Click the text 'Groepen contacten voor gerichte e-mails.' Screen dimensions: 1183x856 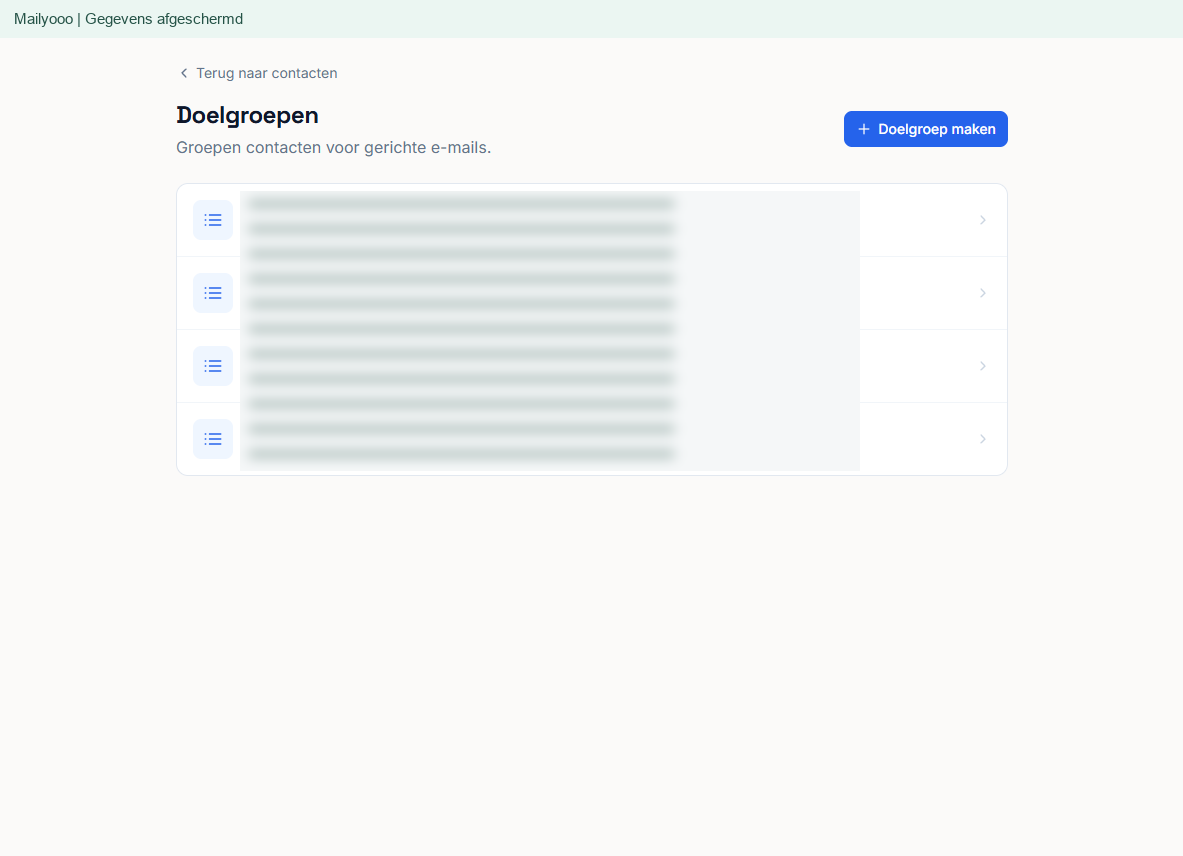click(333, 148)
